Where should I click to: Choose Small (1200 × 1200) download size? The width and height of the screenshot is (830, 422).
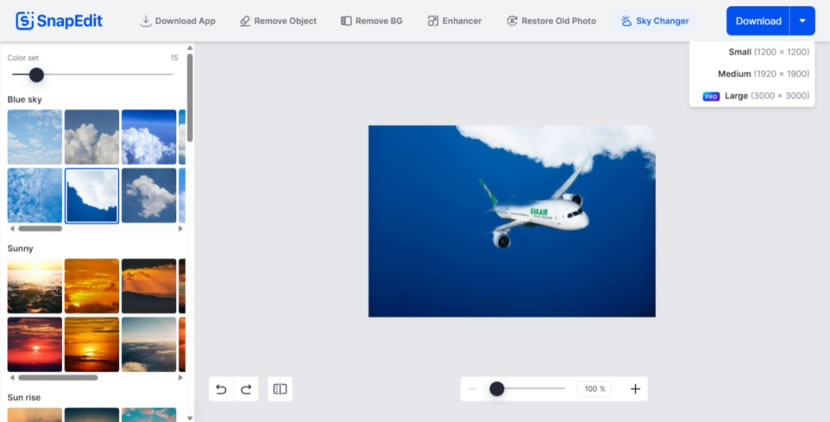click(x=768, y=52)
